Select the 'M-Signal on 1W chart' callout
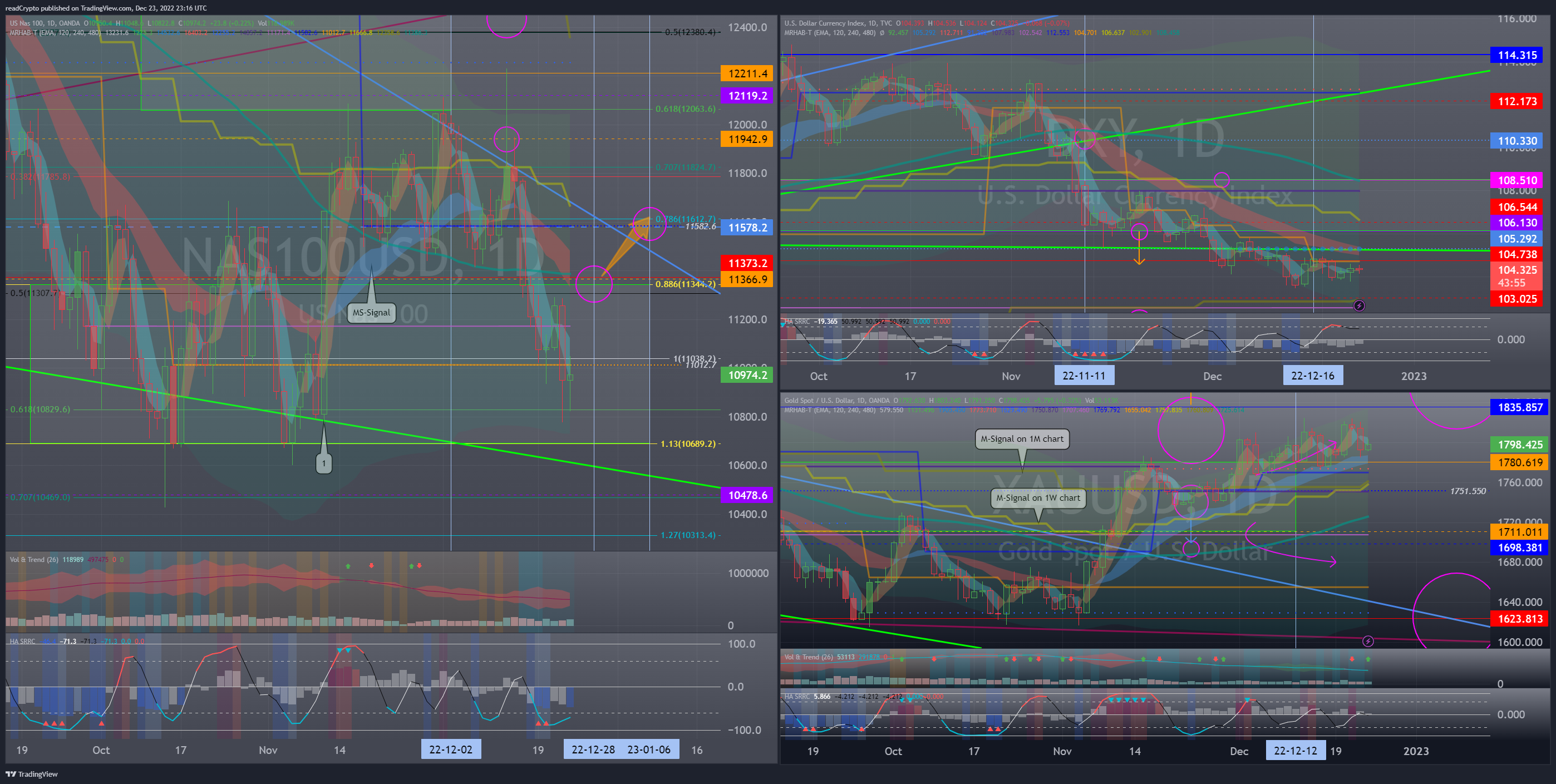Screen dimensions: 1556x784 tap(1038, 497)
